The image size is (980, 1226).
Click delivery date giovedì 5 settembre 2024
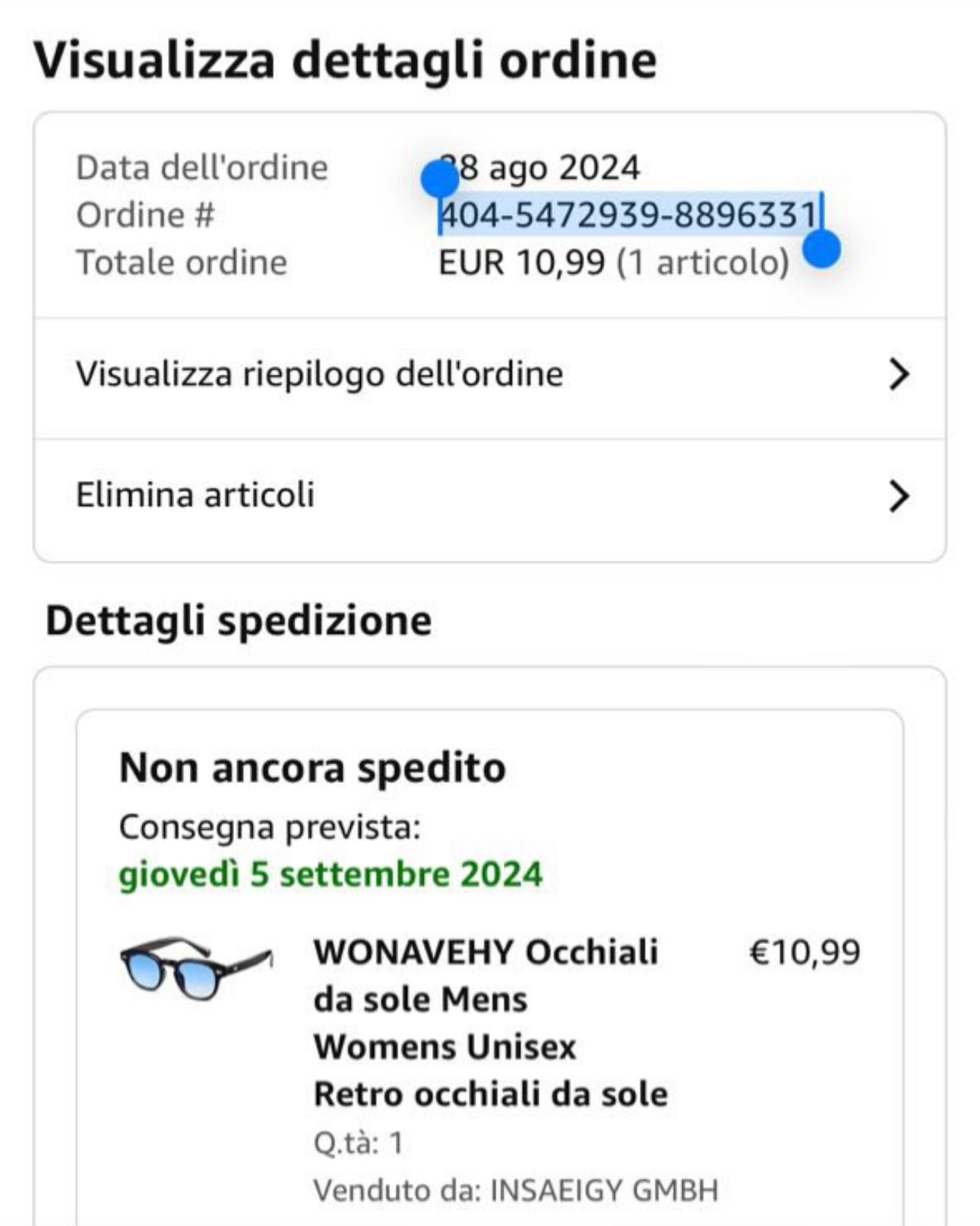(330, 874)
